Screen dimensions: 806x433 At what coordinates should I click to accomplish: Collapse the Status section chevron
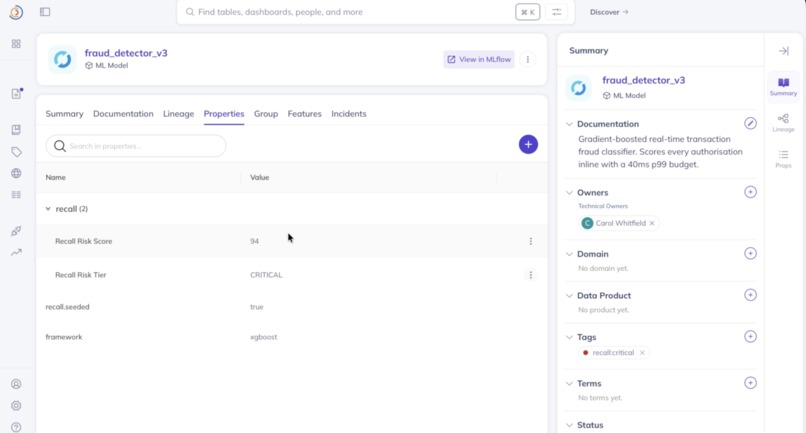[569, 425]
